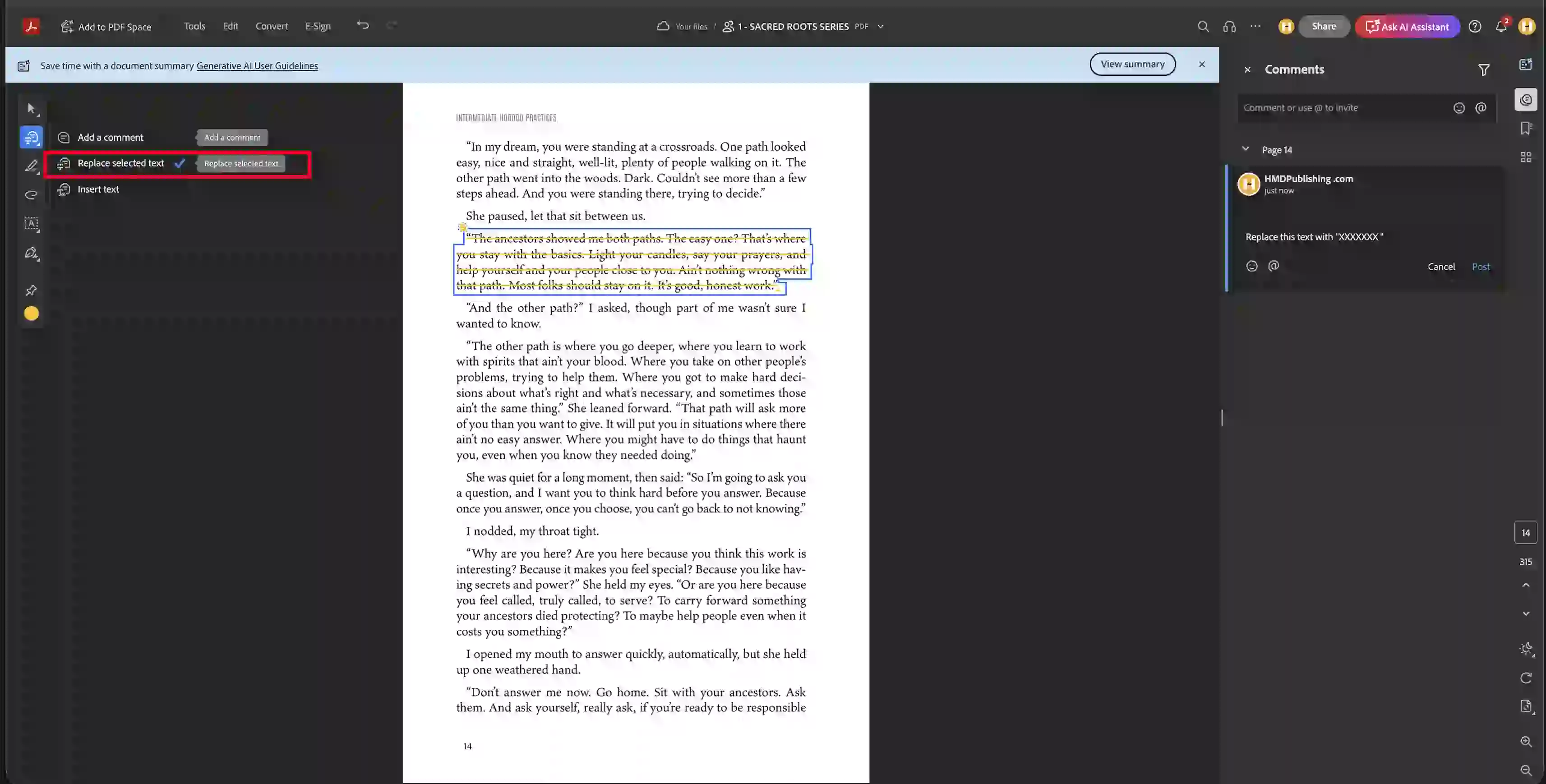Open the comments filter icon
The image size is (1546, 784).
point(1484,70)
